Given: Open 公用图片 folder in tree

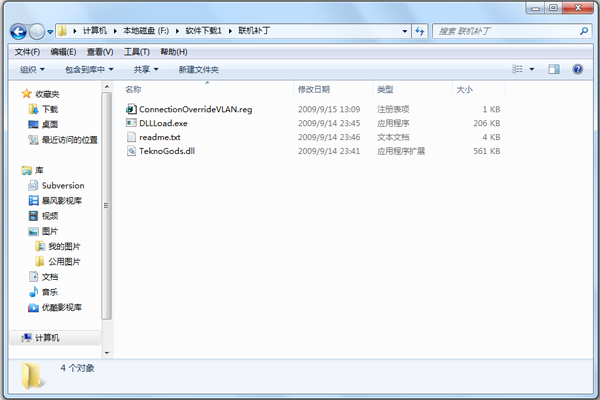Looking at the screenshot, I should point(64,262).
